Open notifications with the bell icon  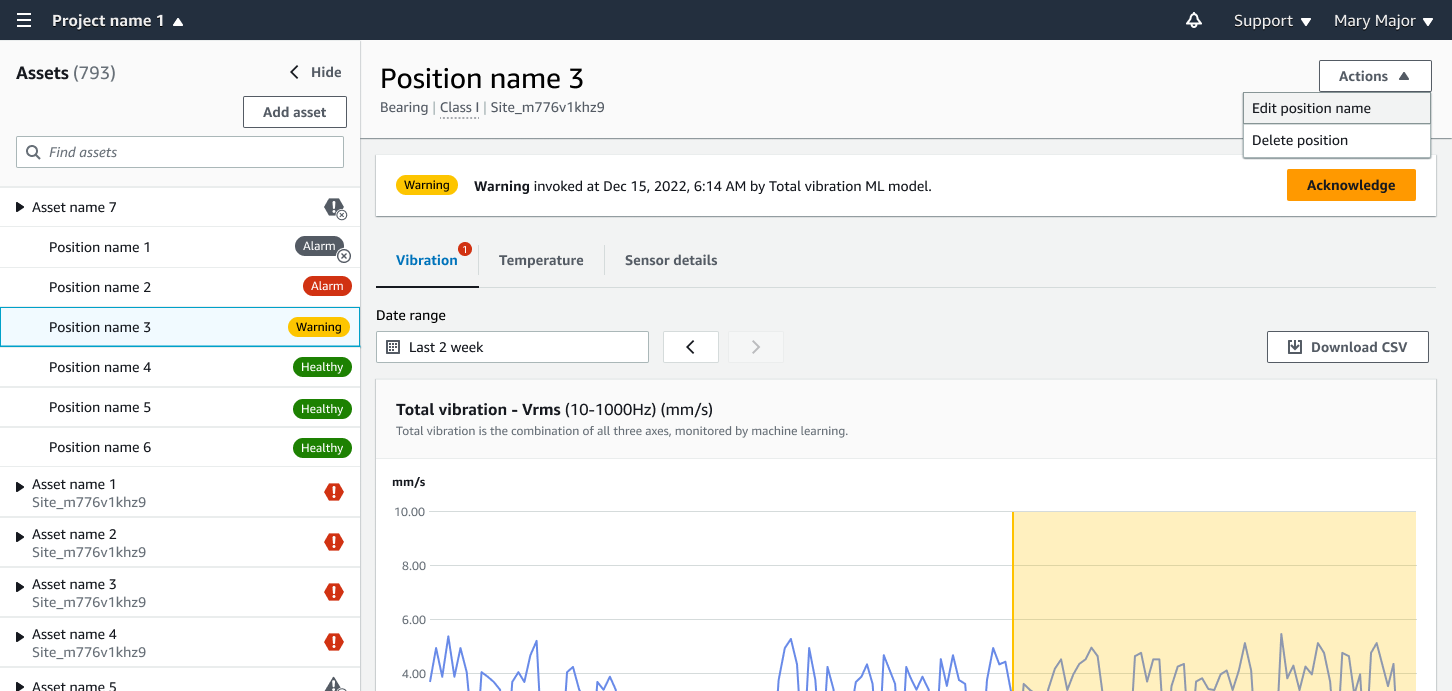click(1193, 20)
